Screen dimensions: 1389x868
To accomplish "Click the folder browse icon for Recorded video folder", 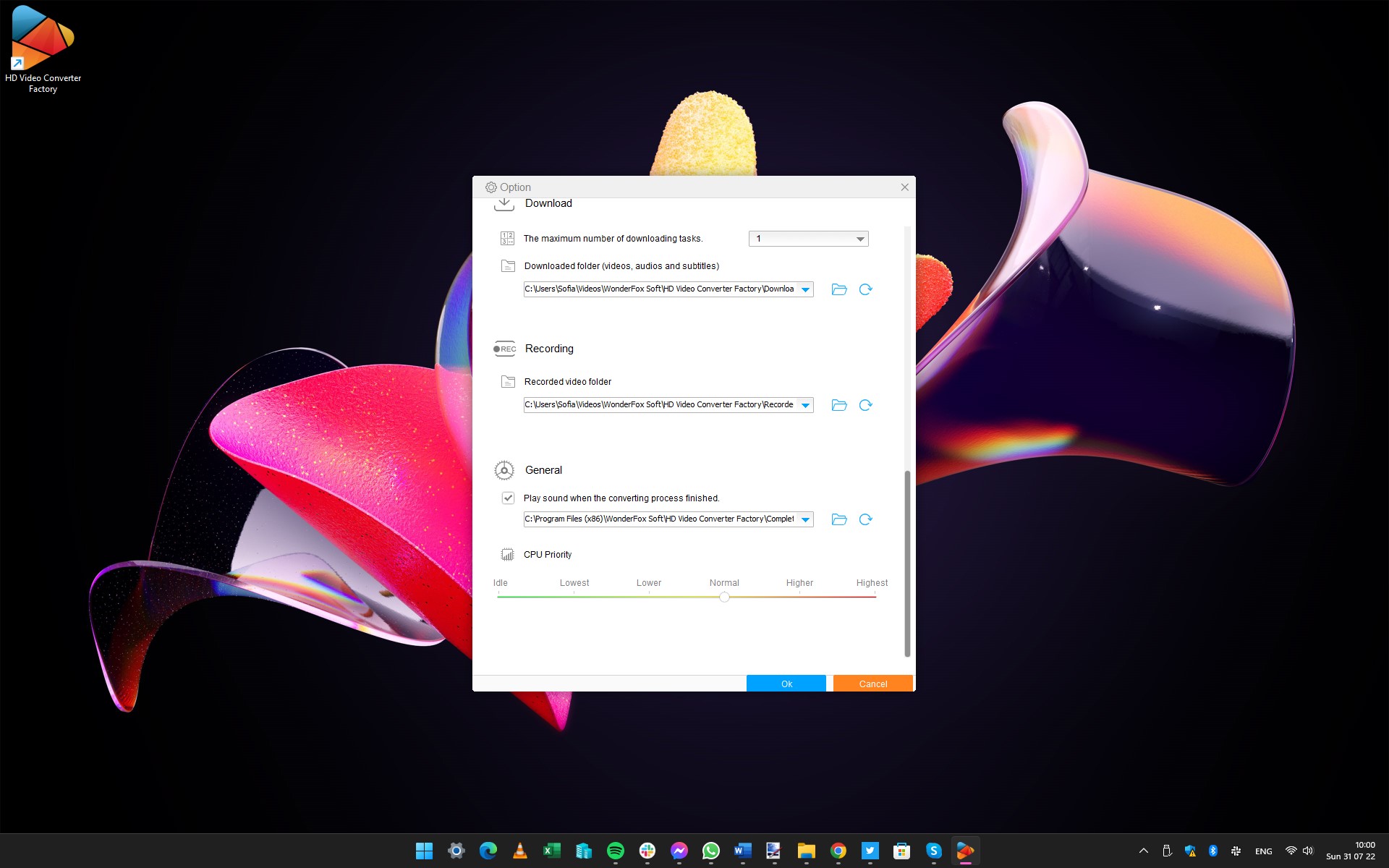I will pos(840,404).
